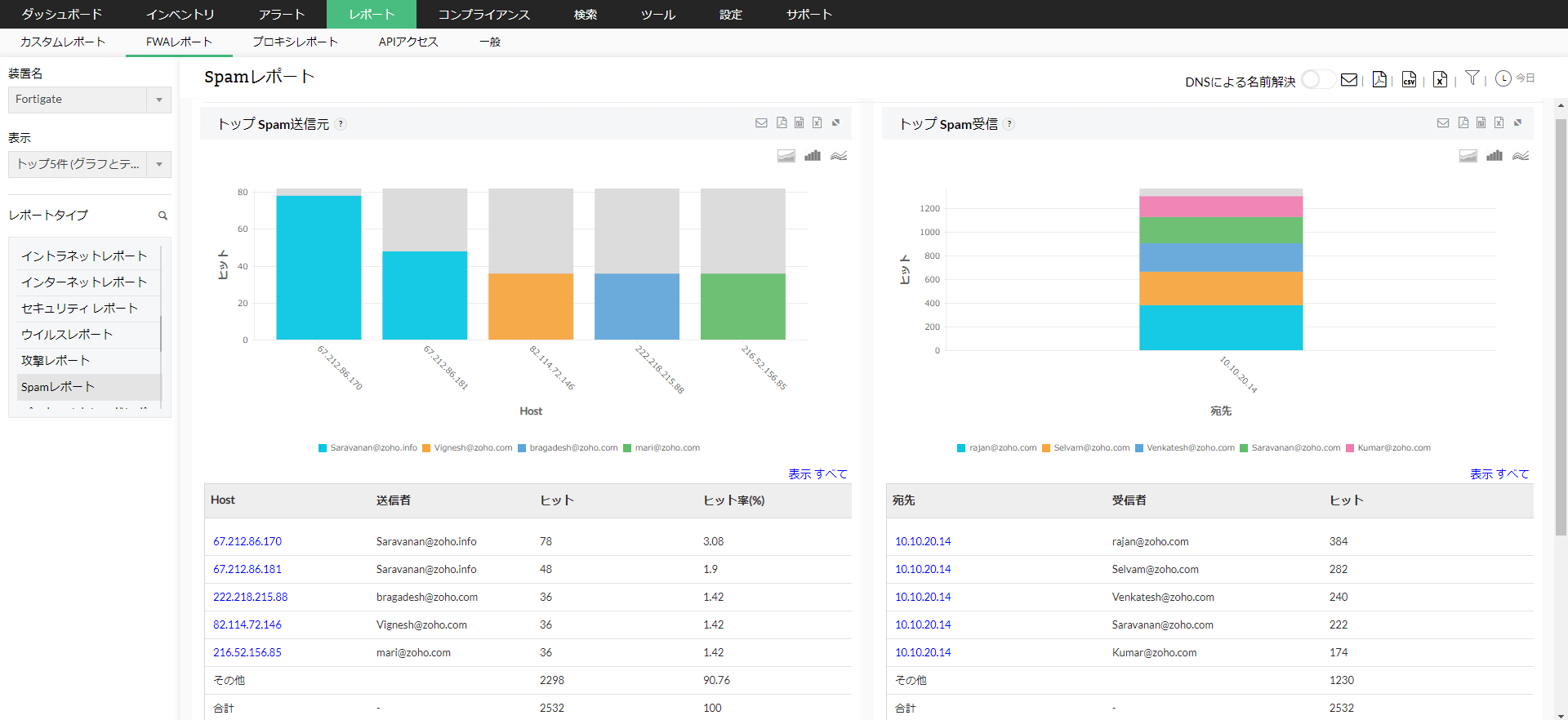Image resolution: width=1568 pixels, height=720 pixels.
Task: Maximize the トップ Spam送信元 widget
Action: tap(835, 123)
